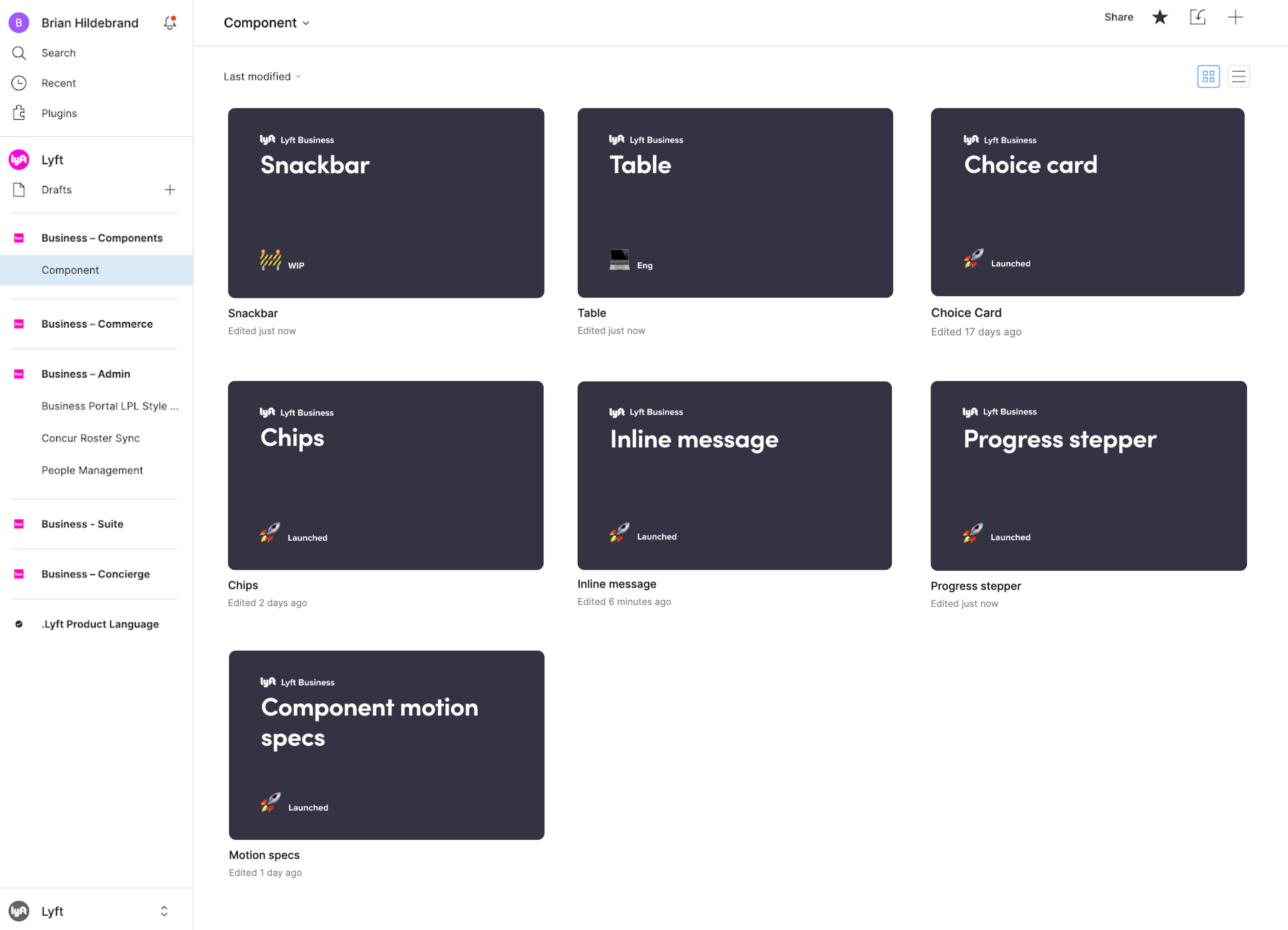This screenshot has width=1288, height=930.
Task: Create a new file with the top-right plus
Action: [x=1235, y=17]
